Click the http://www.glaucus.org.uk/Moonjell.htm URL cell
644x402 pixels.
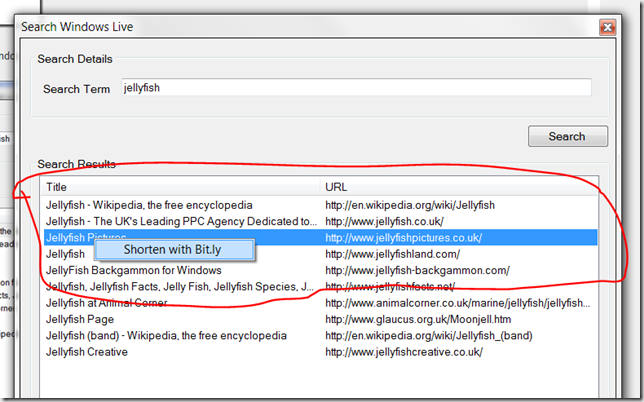pos(418,319)
